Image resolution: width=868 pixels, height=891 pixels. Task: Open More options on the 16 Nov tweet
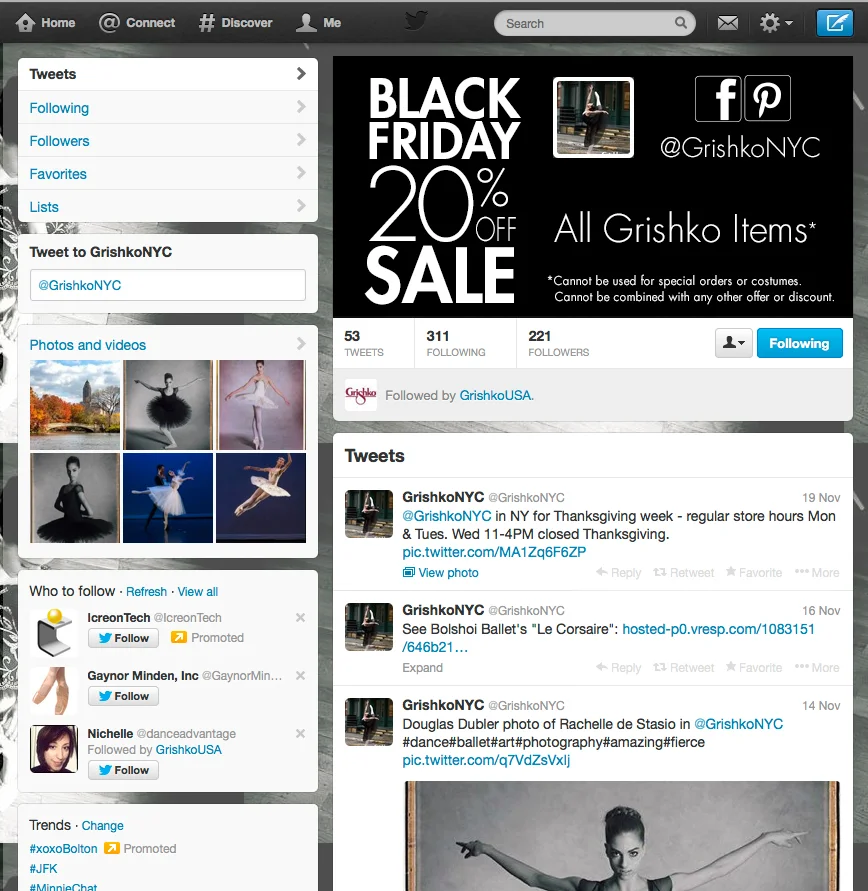(817, 667)
